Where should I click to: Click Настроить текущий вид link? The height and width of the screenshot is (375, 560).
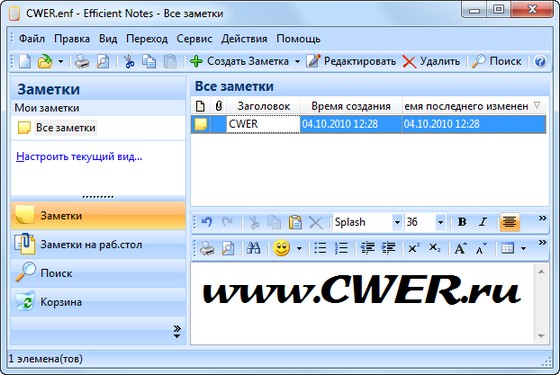[79, 156]
